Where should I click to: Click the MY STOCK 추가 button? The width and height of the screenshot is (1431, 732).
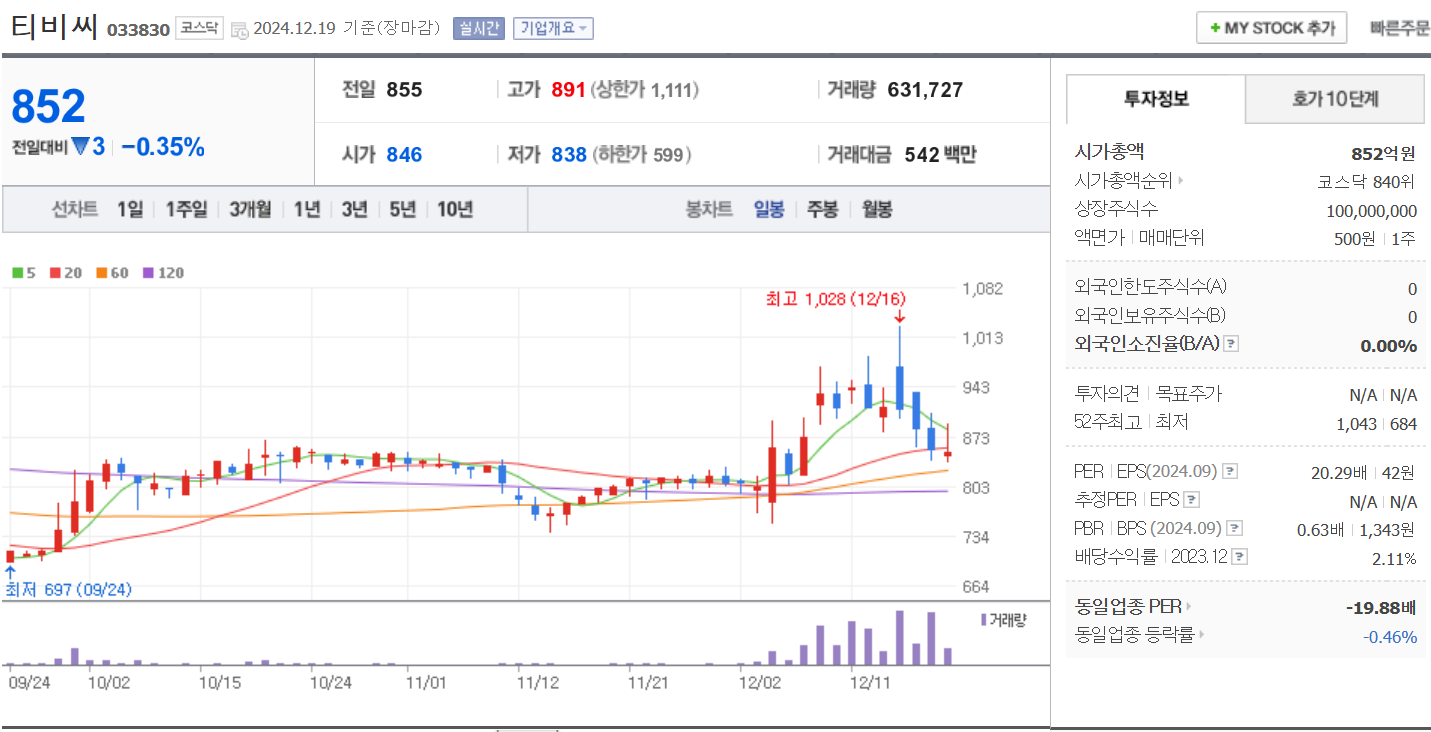coord(1271,27)
